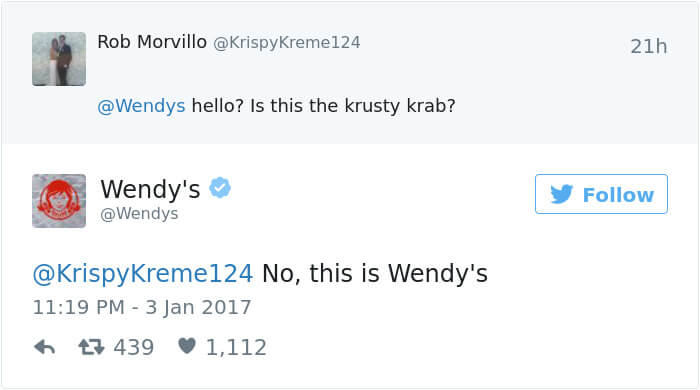Click the blue verified badge beside Wendy's
This screenshot has height=390, width=700.
[220, 187]
